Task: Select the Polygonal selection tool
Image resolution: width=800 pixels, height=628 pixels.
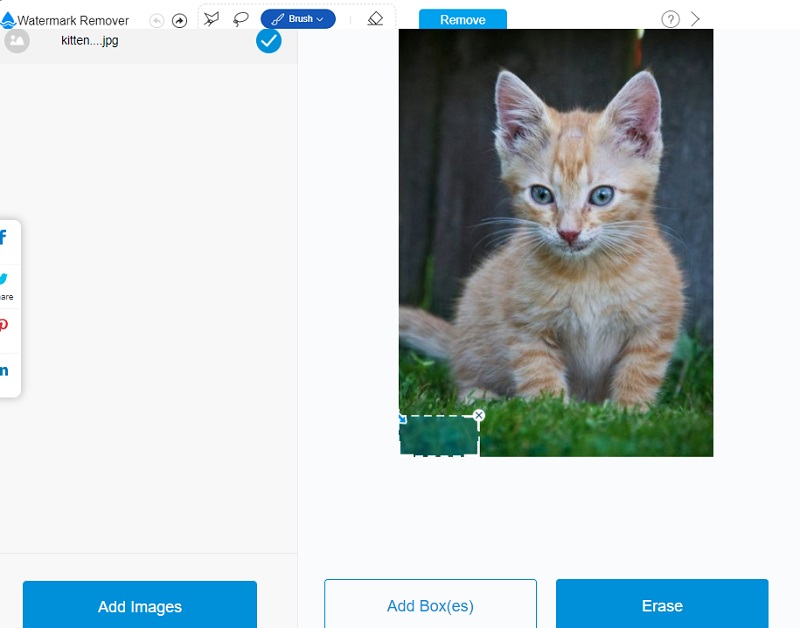Action: (x=210, y=18)
